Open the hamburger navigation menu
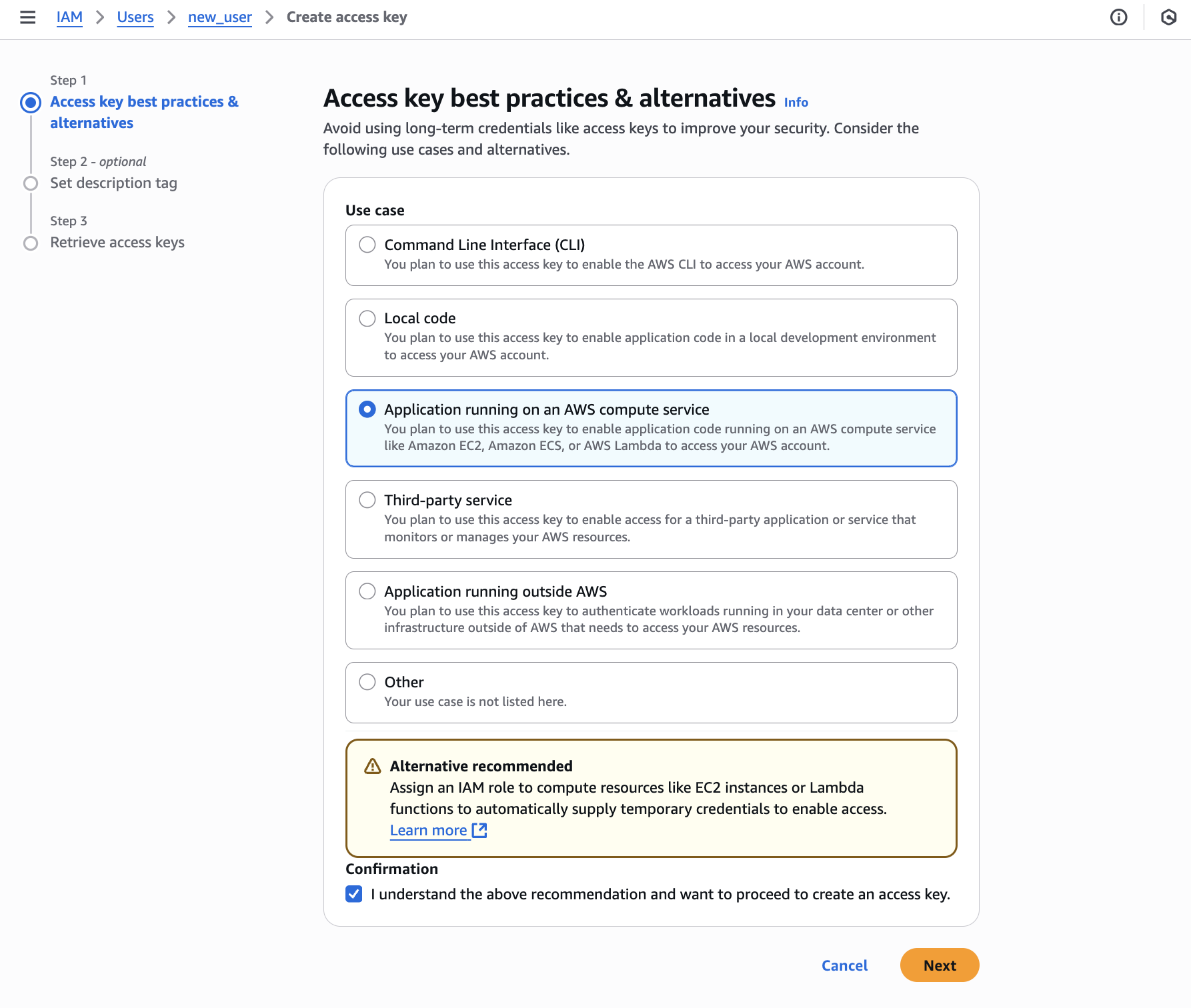Viewport: 1191px width, 1008px height. point(27,17)
